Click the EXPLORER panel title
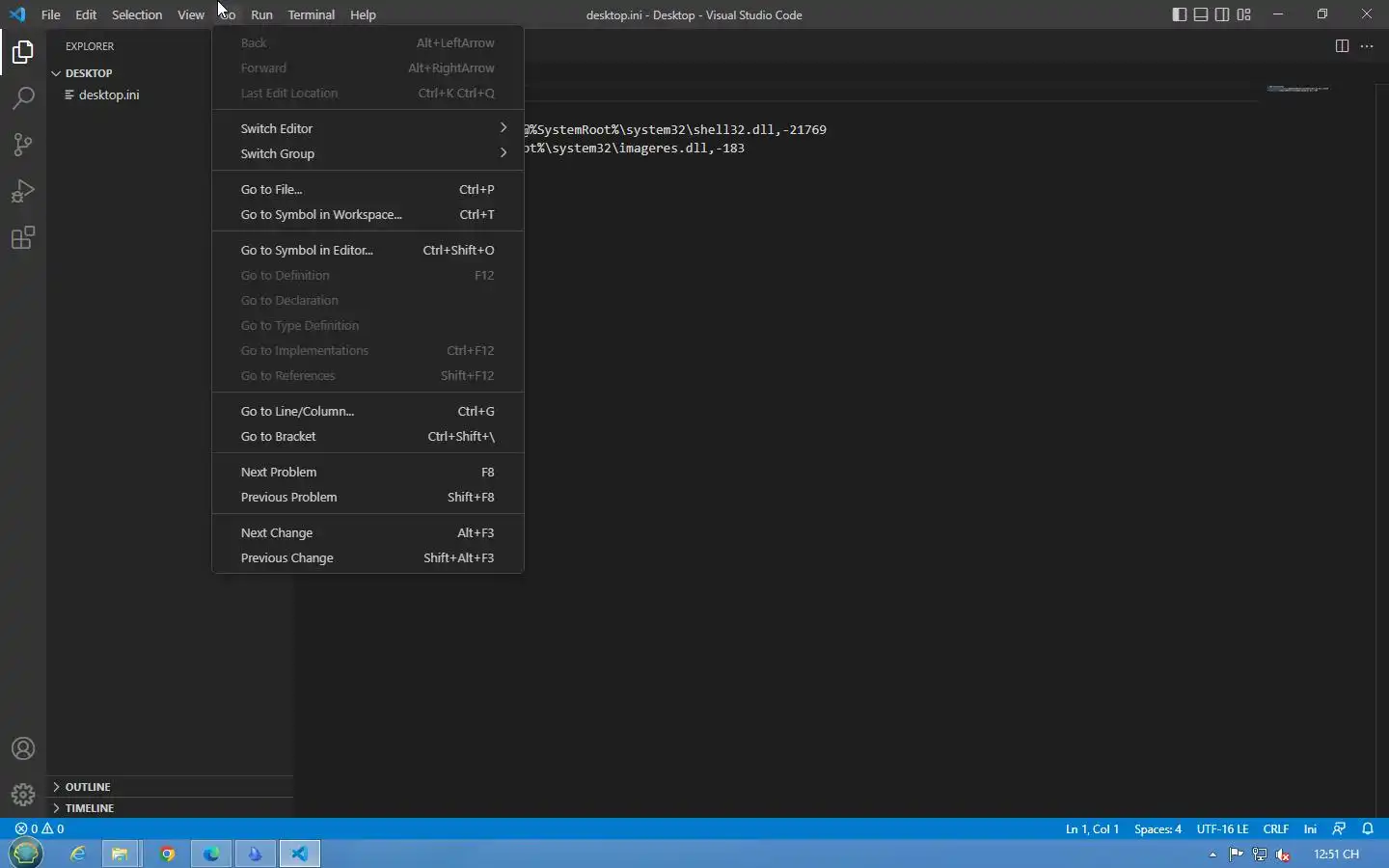This screenshot has width=1389, height=868. point(90,46)
